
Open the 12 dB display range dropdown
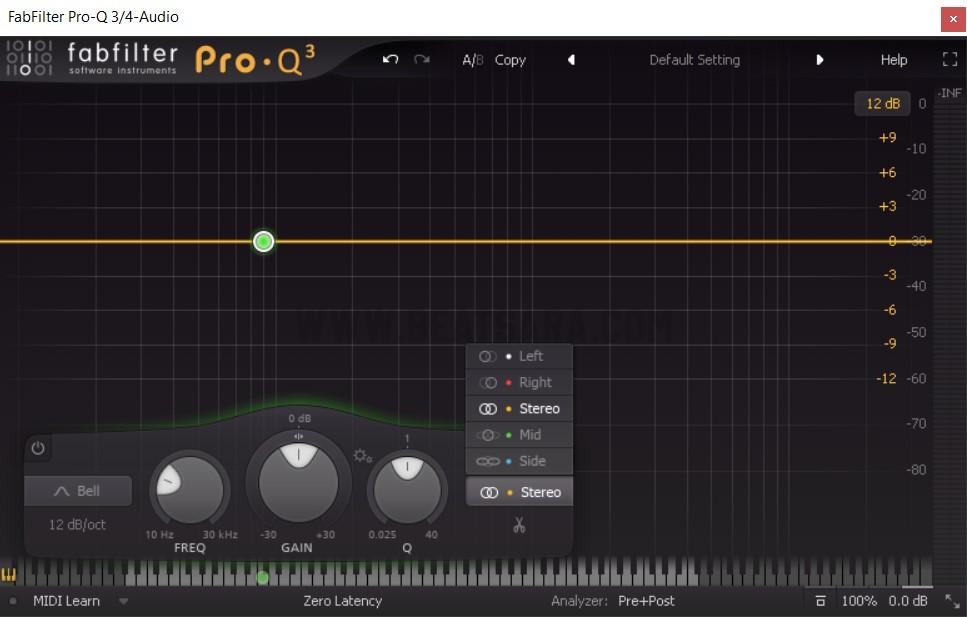tap(882, 104)
